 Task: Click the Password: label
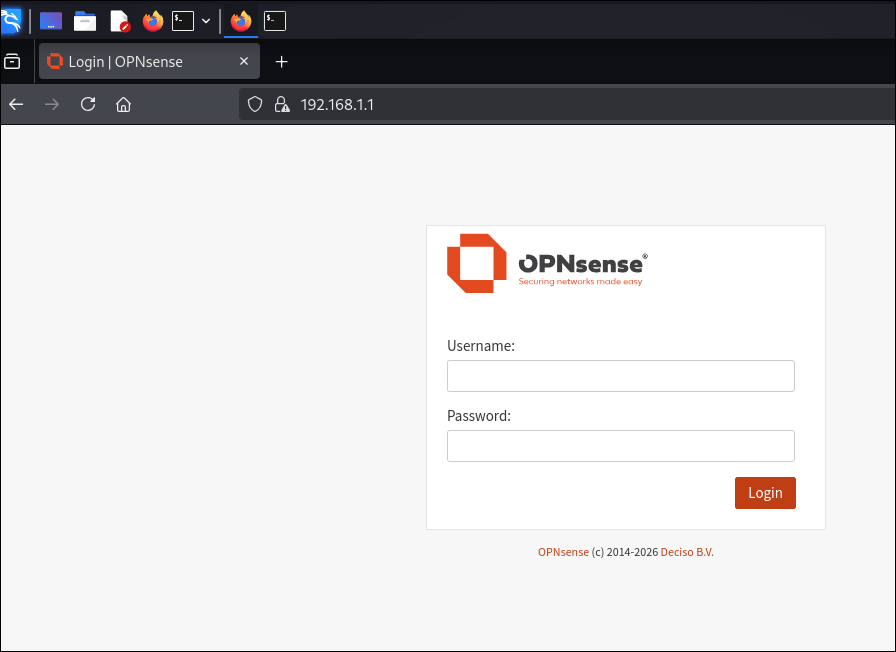(x=479, y=416)
